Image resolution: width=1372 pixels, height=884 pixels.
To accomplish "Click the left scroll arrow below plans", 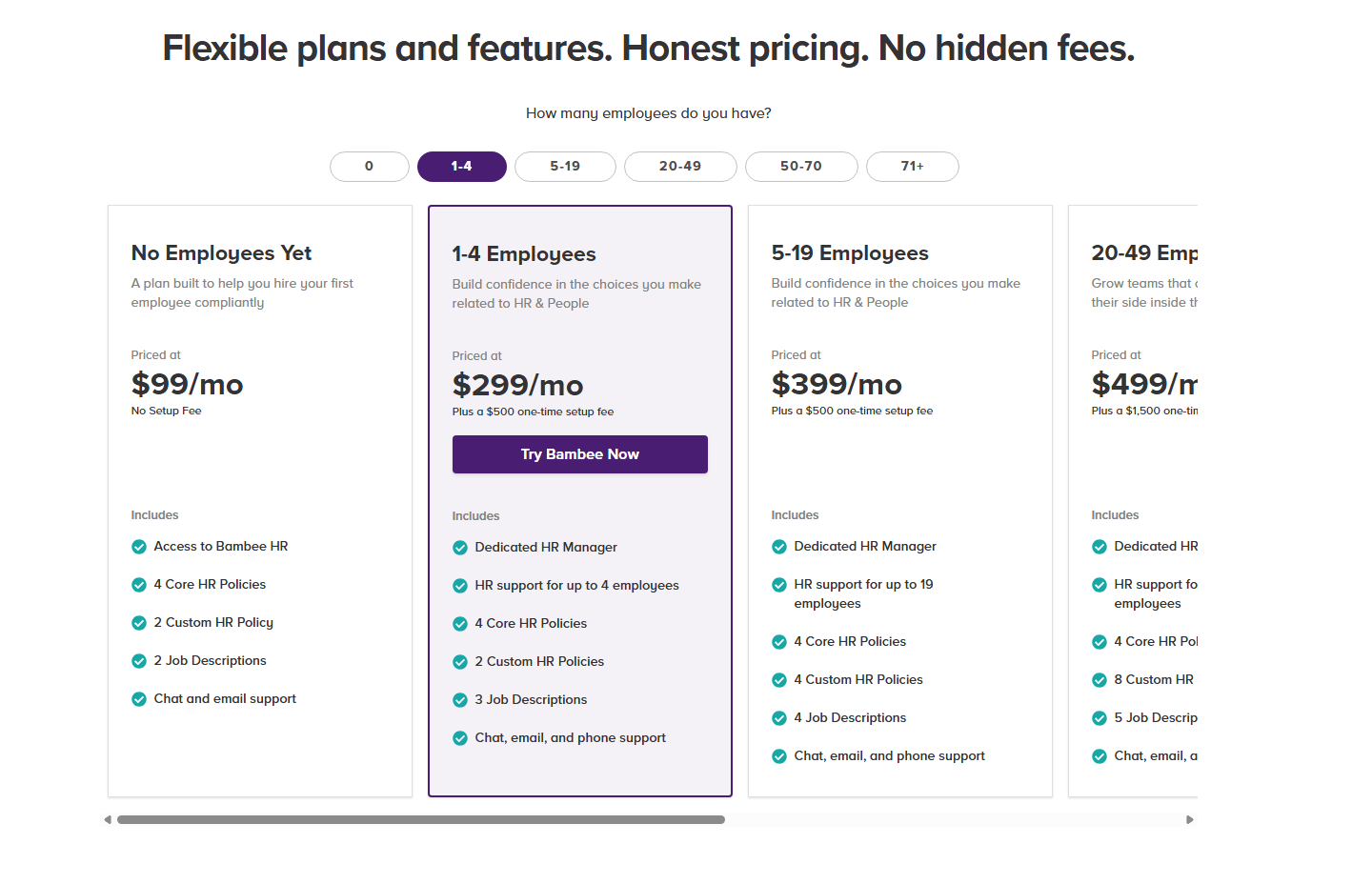I will 108,819.
